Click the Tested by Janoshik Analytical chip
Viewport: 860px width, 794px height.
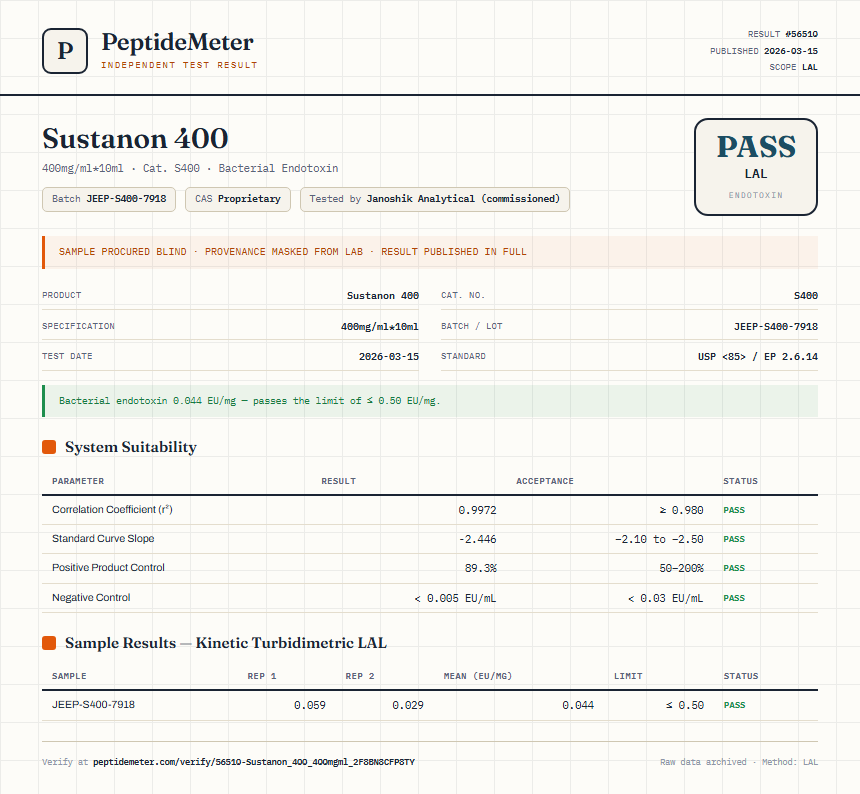tap(434, 199)
